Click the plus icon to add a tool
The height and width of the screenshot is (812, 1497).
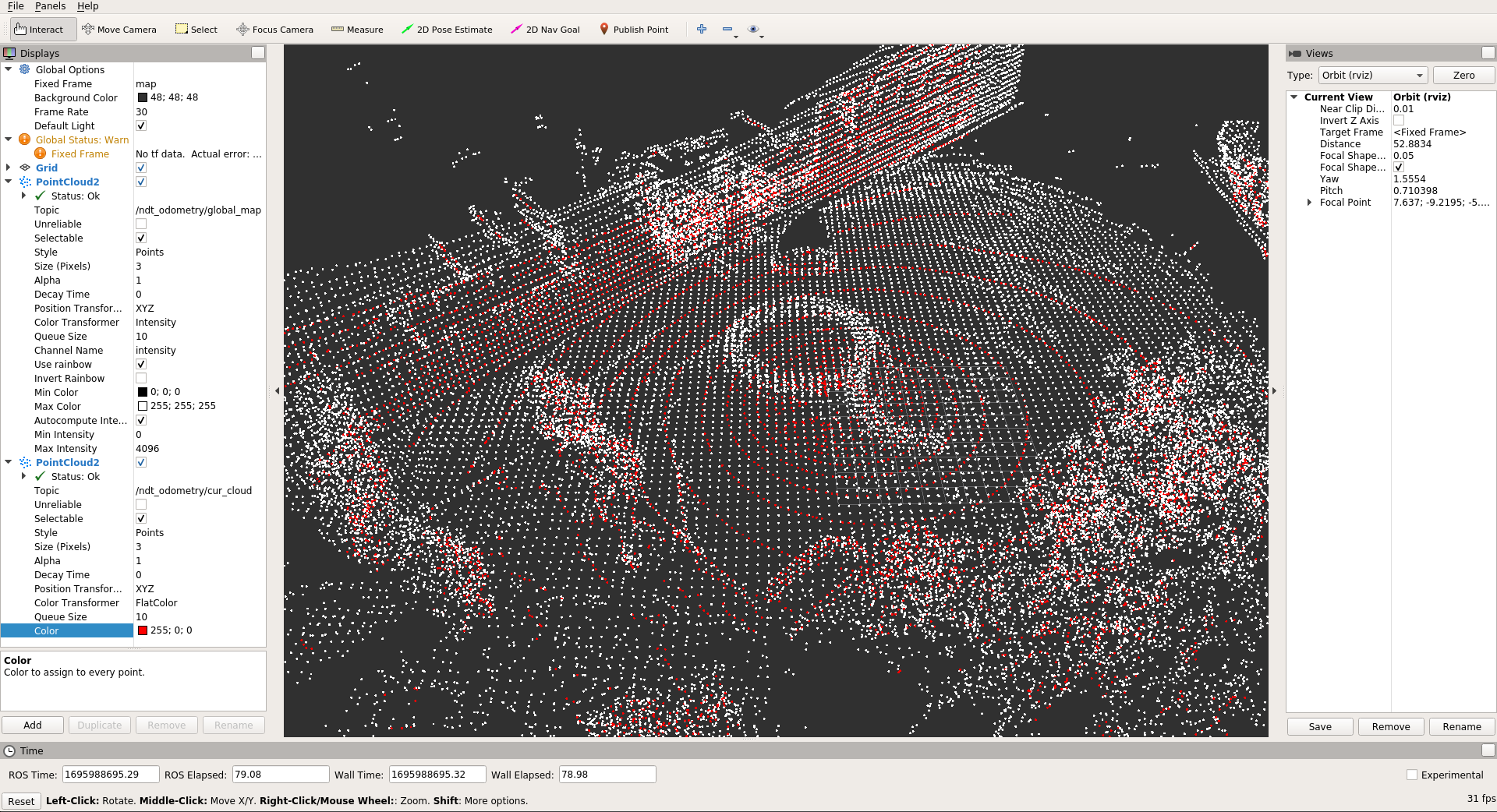click(701, 29)
